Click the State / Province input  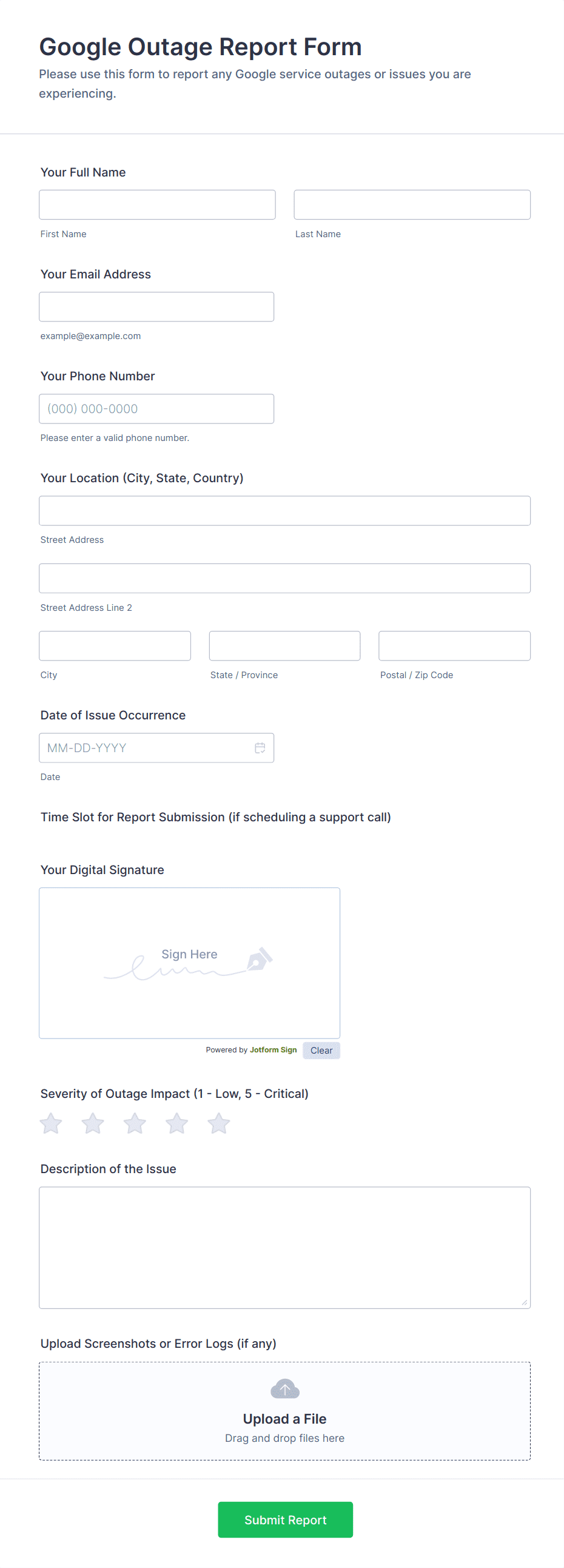pos(284,645)
